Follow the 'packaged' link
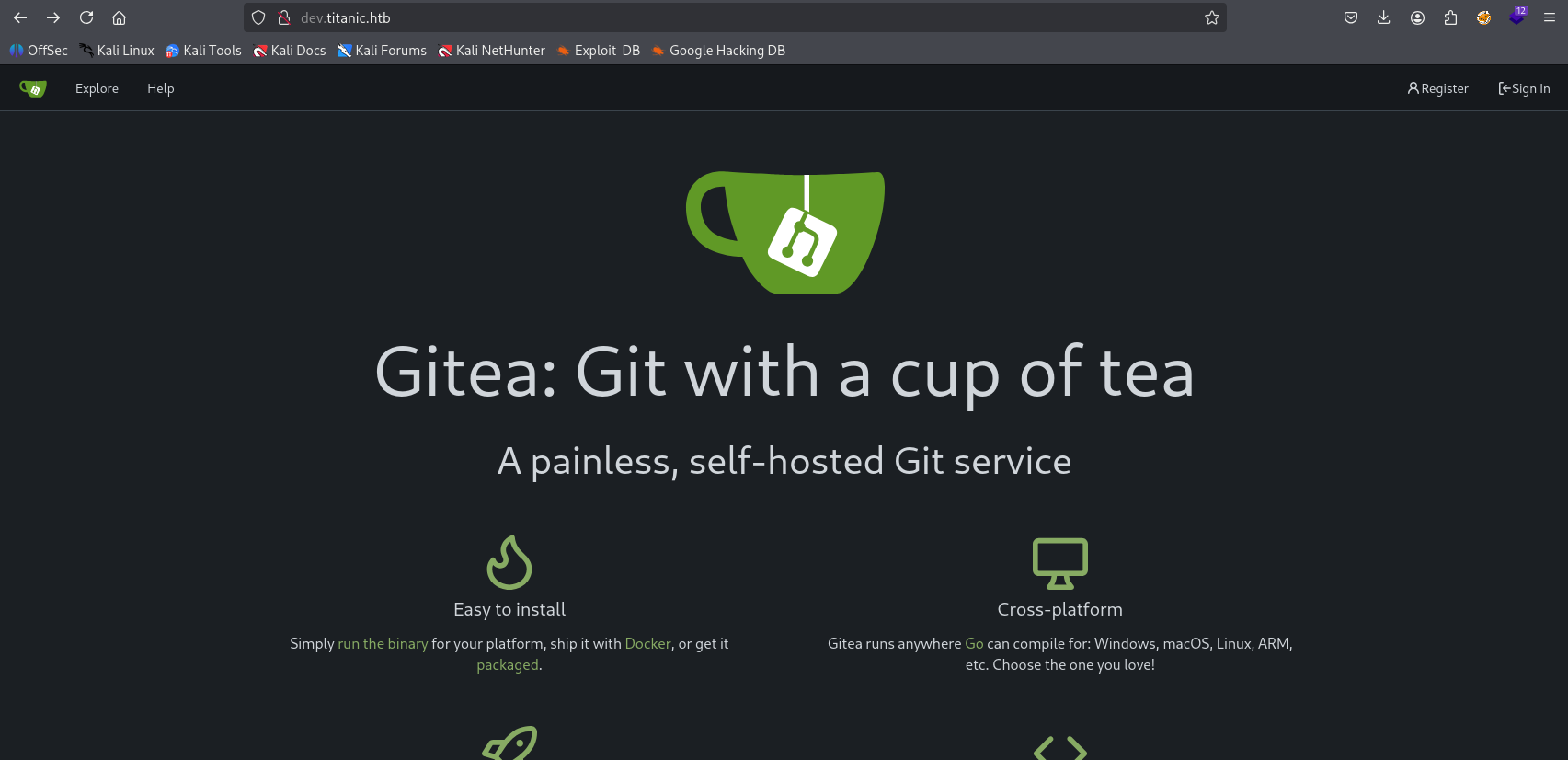The height and width of the screenshot is (760, 1568). point(508,664)
